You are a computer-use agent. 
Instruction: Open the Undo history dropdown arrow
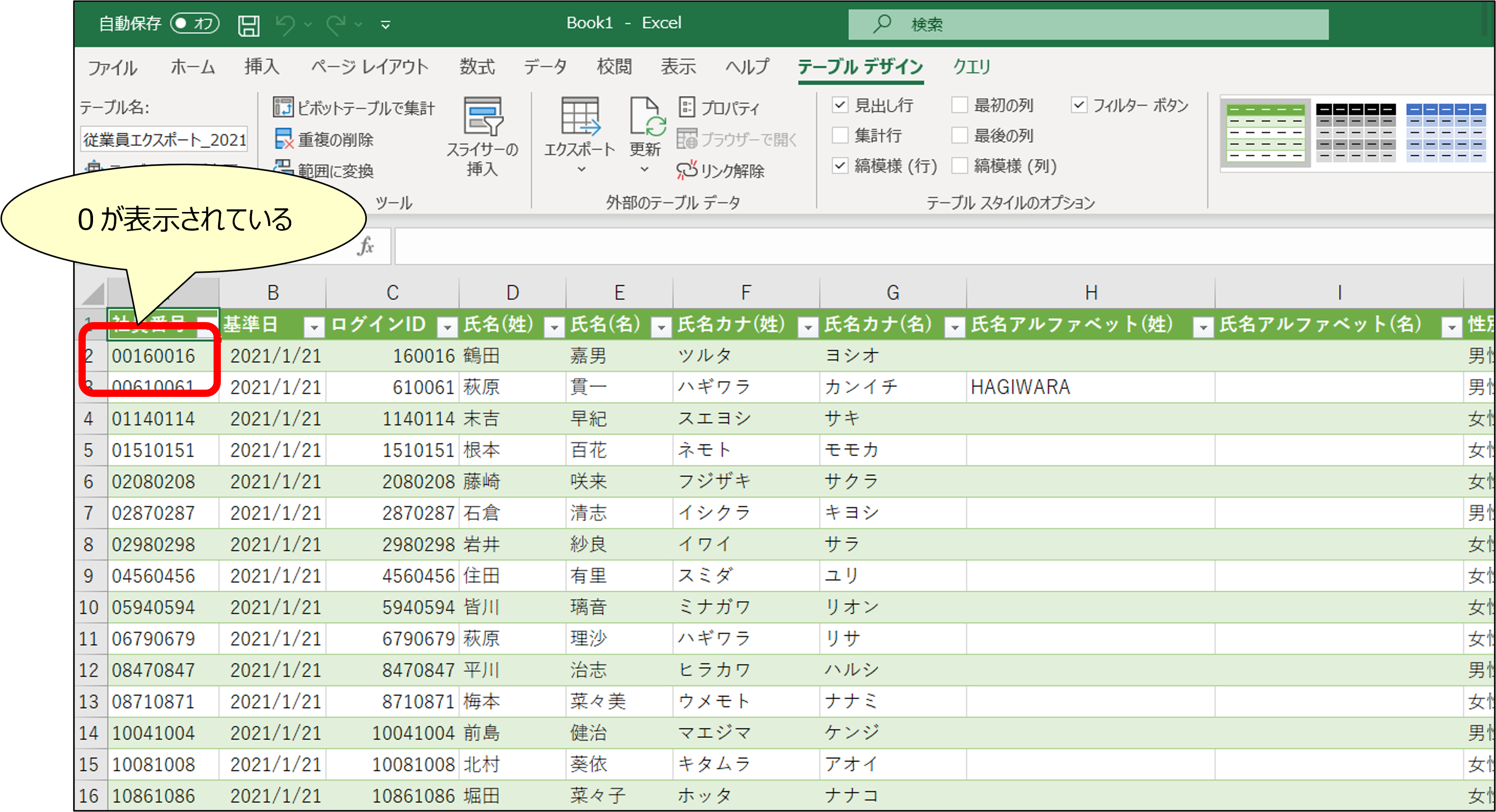tap(308, 25)
